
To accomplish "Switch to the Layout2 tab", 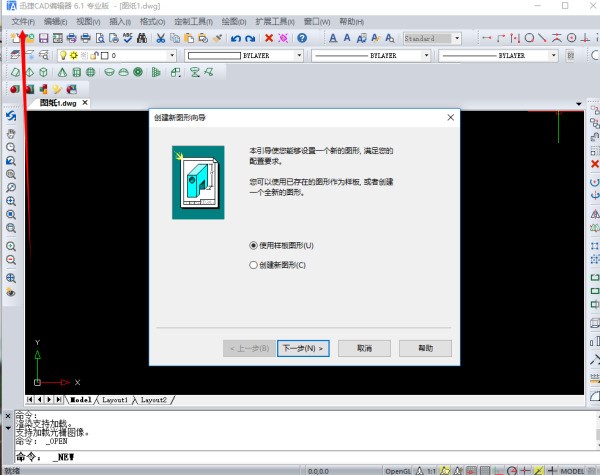I will [153, 400].
